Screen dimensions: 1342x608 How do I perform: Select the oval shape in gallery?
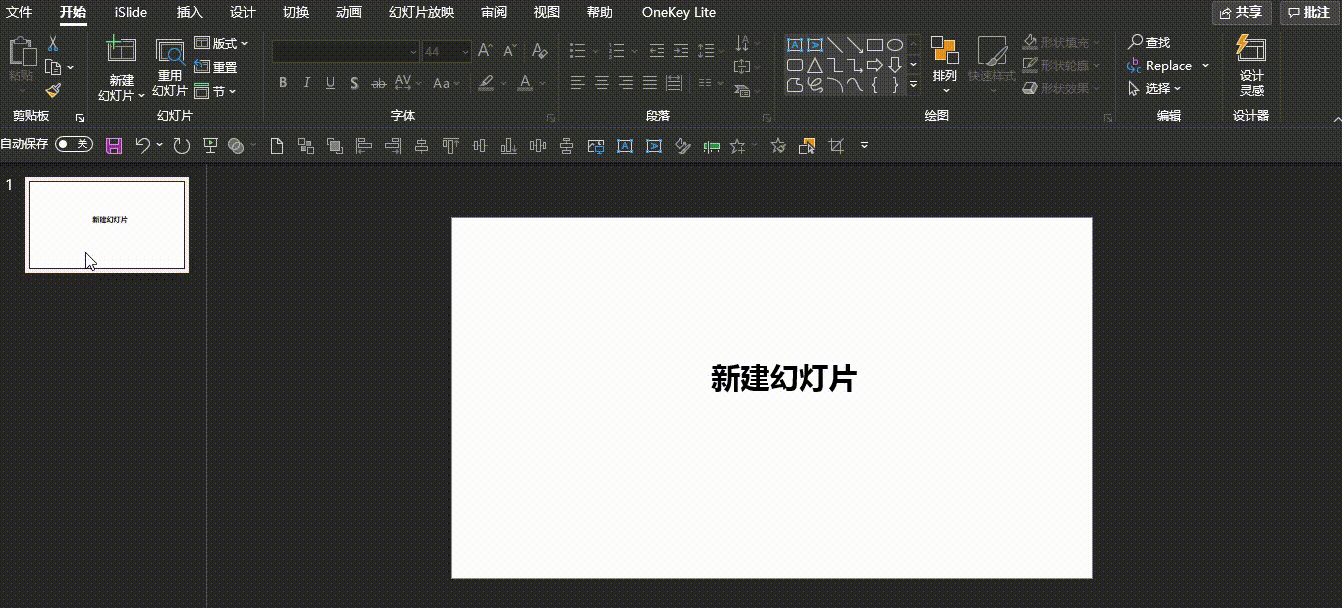(x=895, y=45)
